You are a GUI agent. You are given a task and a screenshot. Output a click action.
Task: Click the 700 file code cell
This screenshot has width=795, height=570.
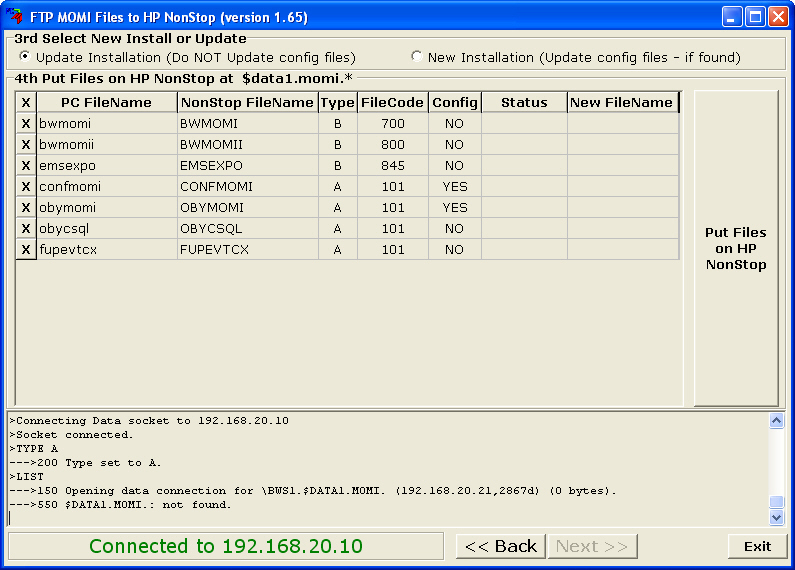(x=393, y=123)
